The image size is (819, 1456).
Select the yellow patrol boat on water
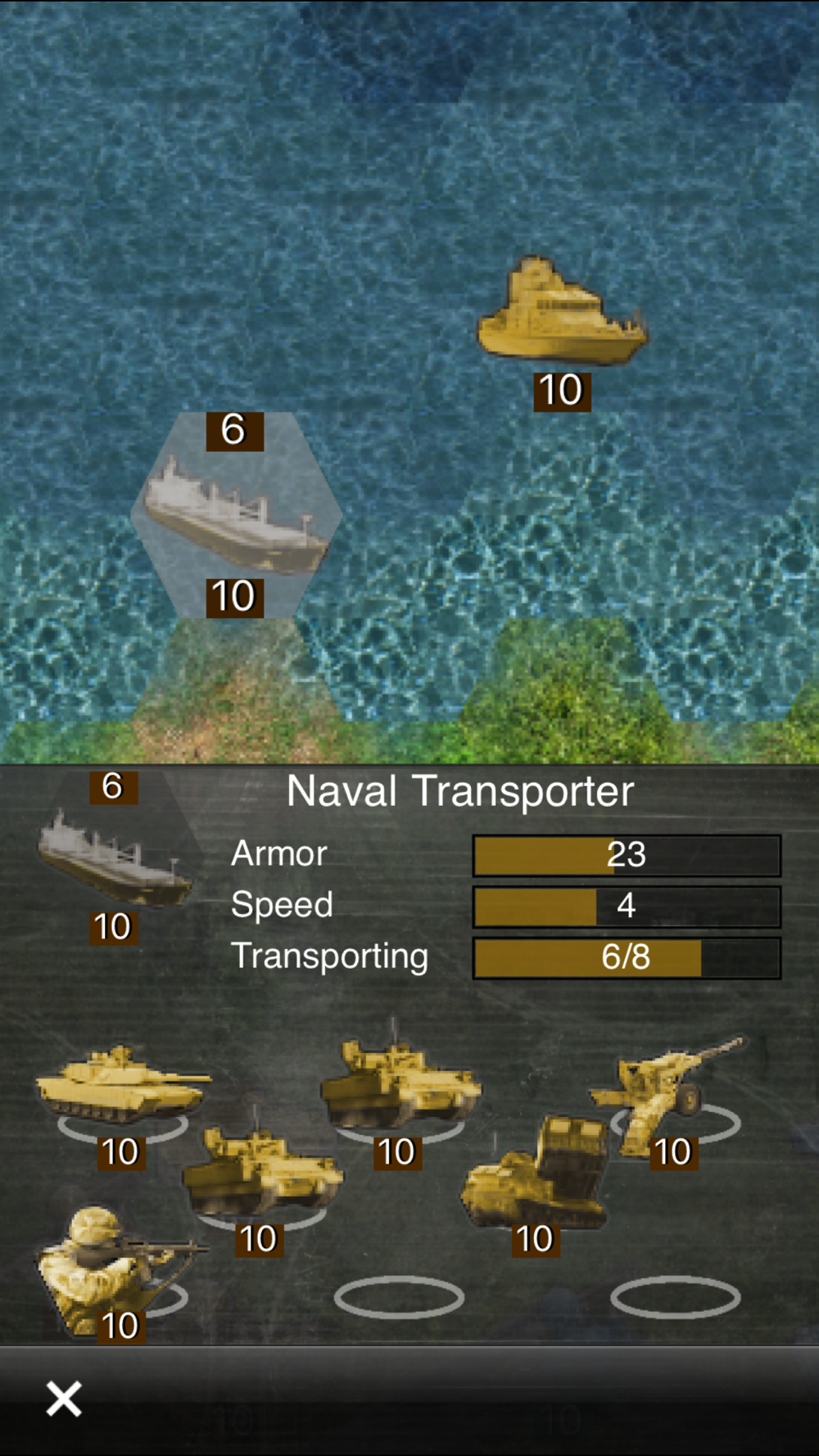click(x=563, y=311)
